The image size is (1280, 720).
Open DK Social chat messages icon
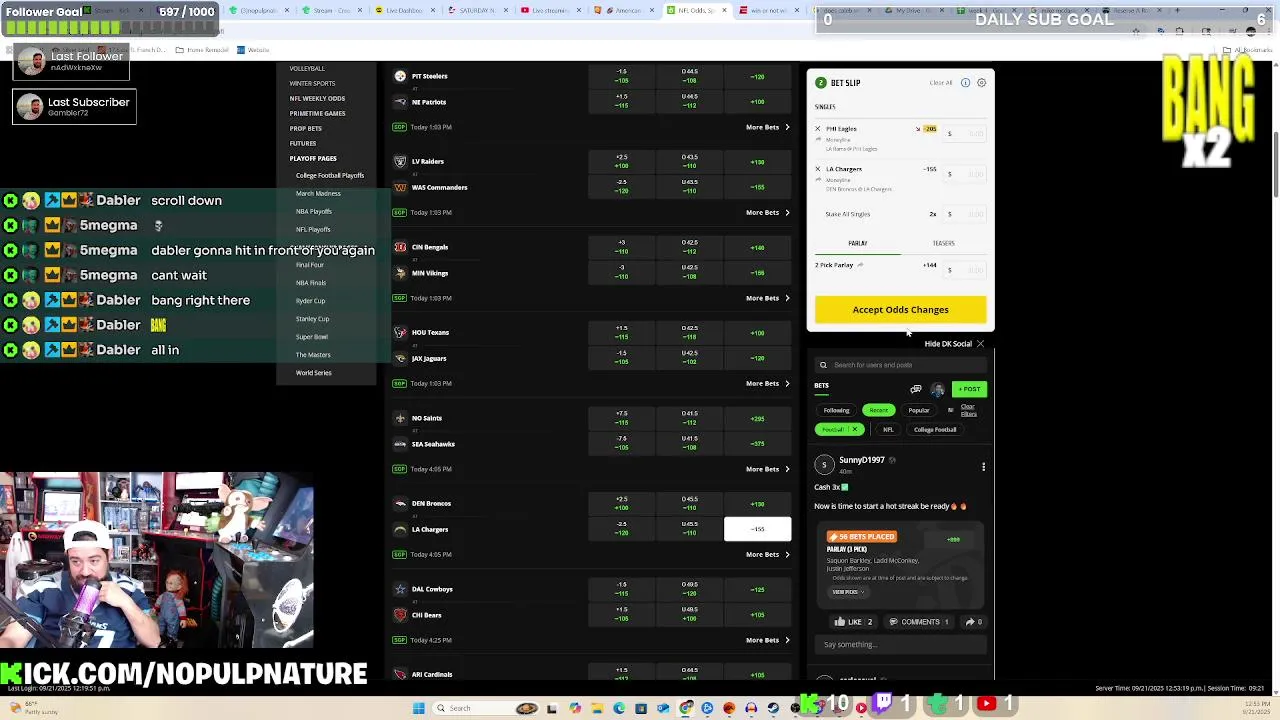915,389
